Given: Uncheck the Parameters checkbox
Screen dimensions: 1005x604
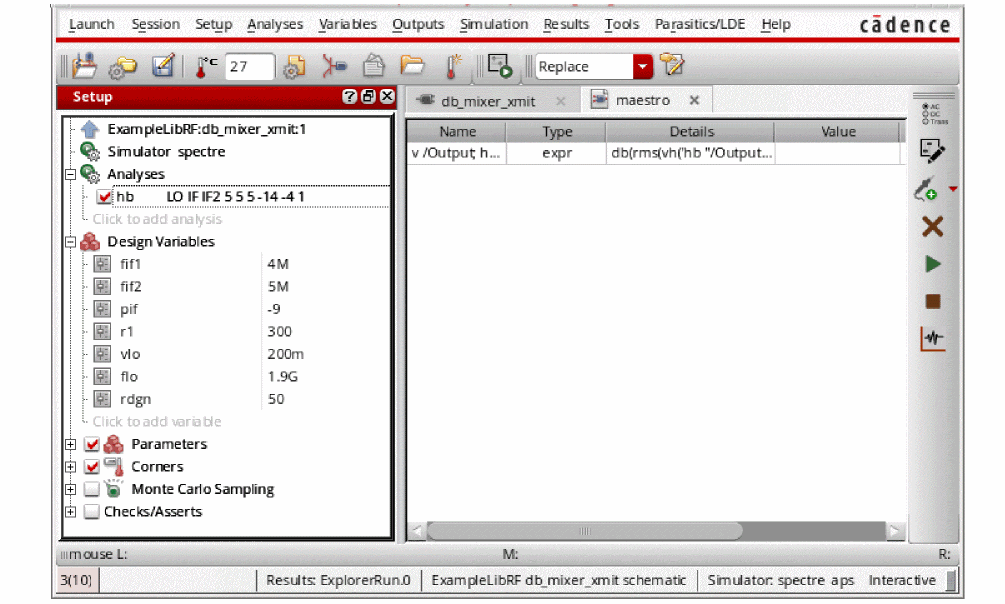Looking at the screenshot, I should click(92, 444).
